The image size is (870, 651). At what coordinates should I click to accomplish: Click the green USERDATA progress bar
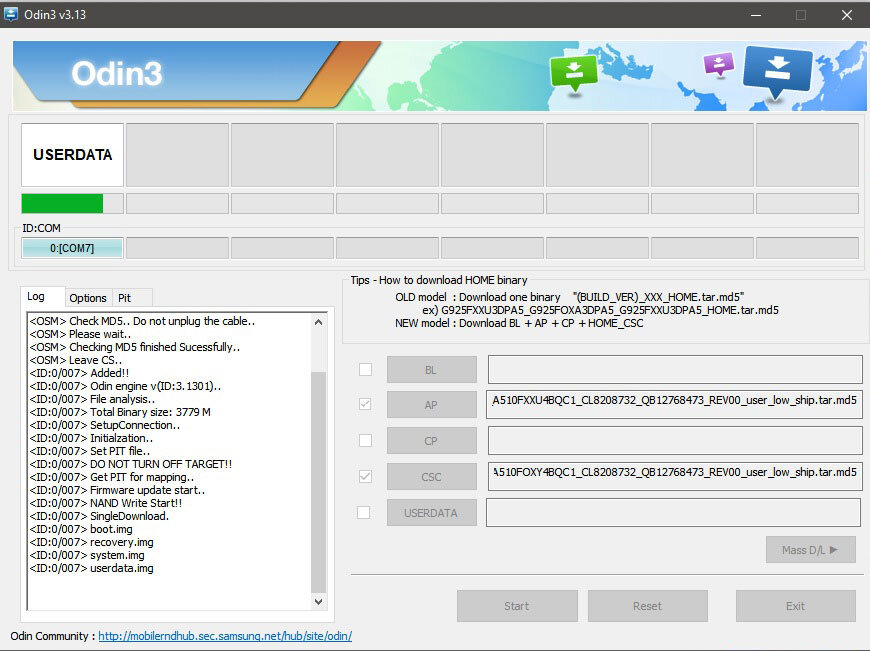tap(72, 204)
